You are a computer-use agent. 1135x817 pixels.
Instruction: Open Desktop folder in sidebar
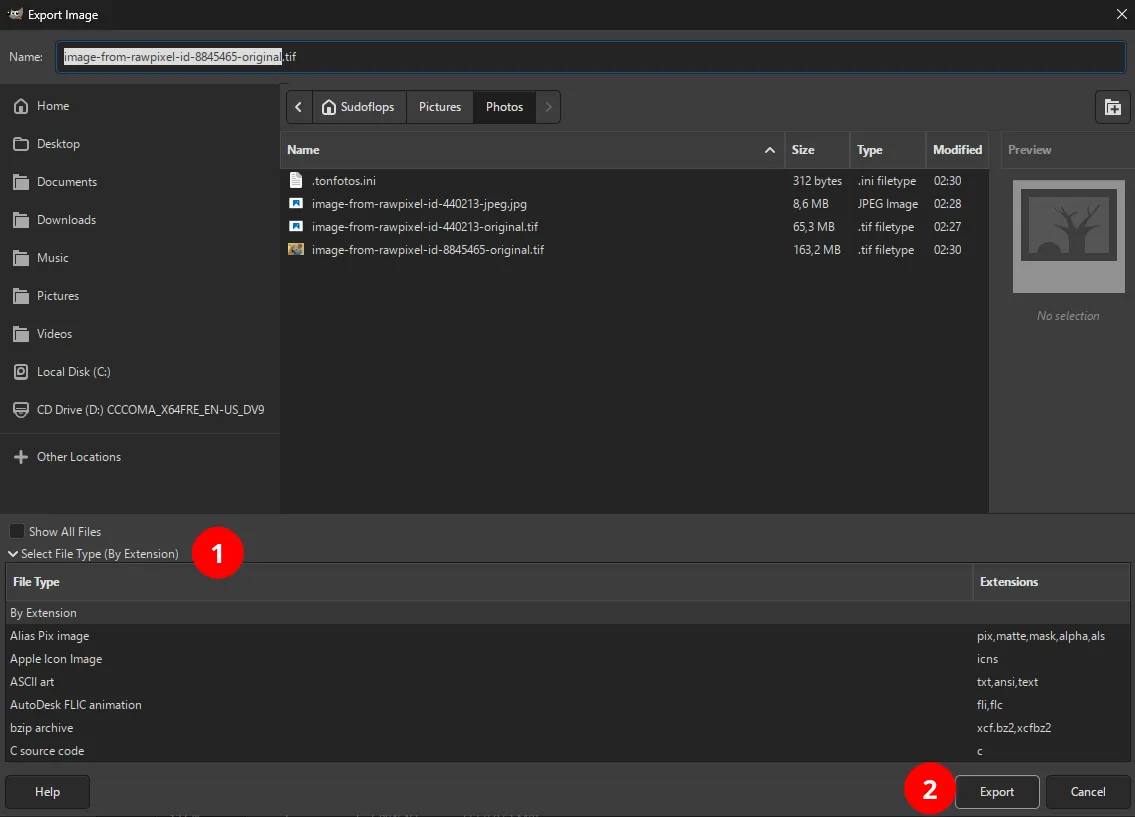coord(58,144)
